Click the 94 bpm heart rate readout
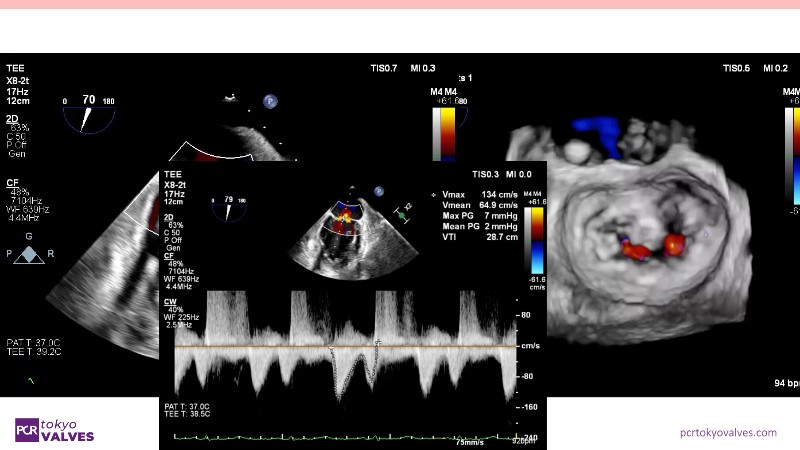Viewport: 800px width, 450px height. coord(785,383)
